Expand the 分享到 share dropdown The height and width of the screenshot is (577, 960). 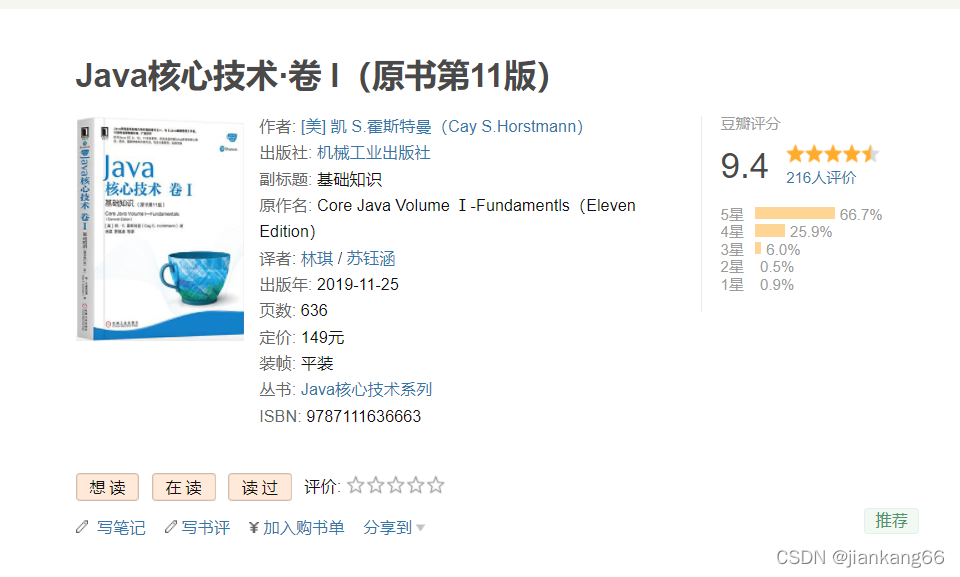click(x=394, y=527)
